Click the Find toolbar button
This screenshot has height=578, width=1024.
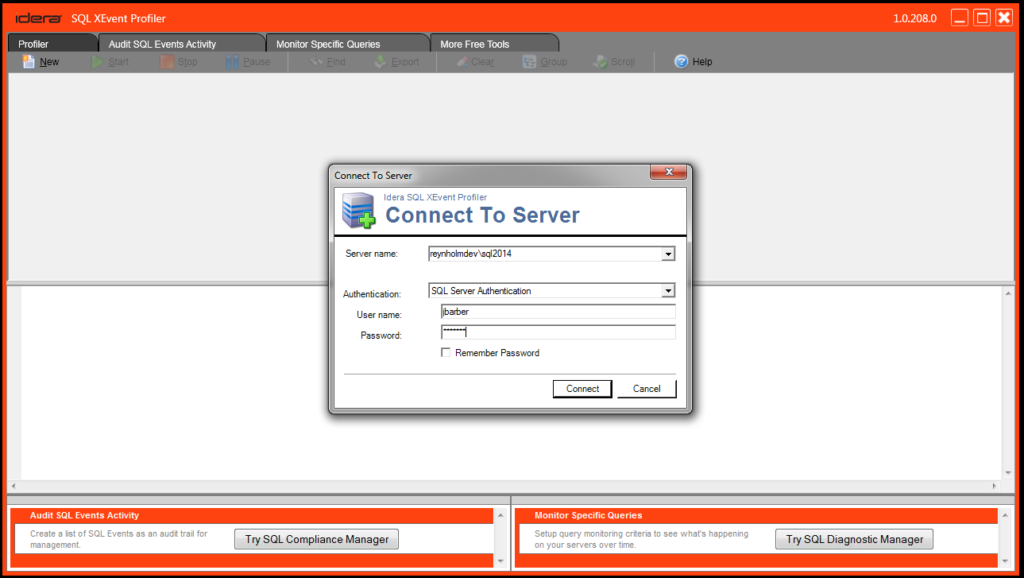(327, 61)
